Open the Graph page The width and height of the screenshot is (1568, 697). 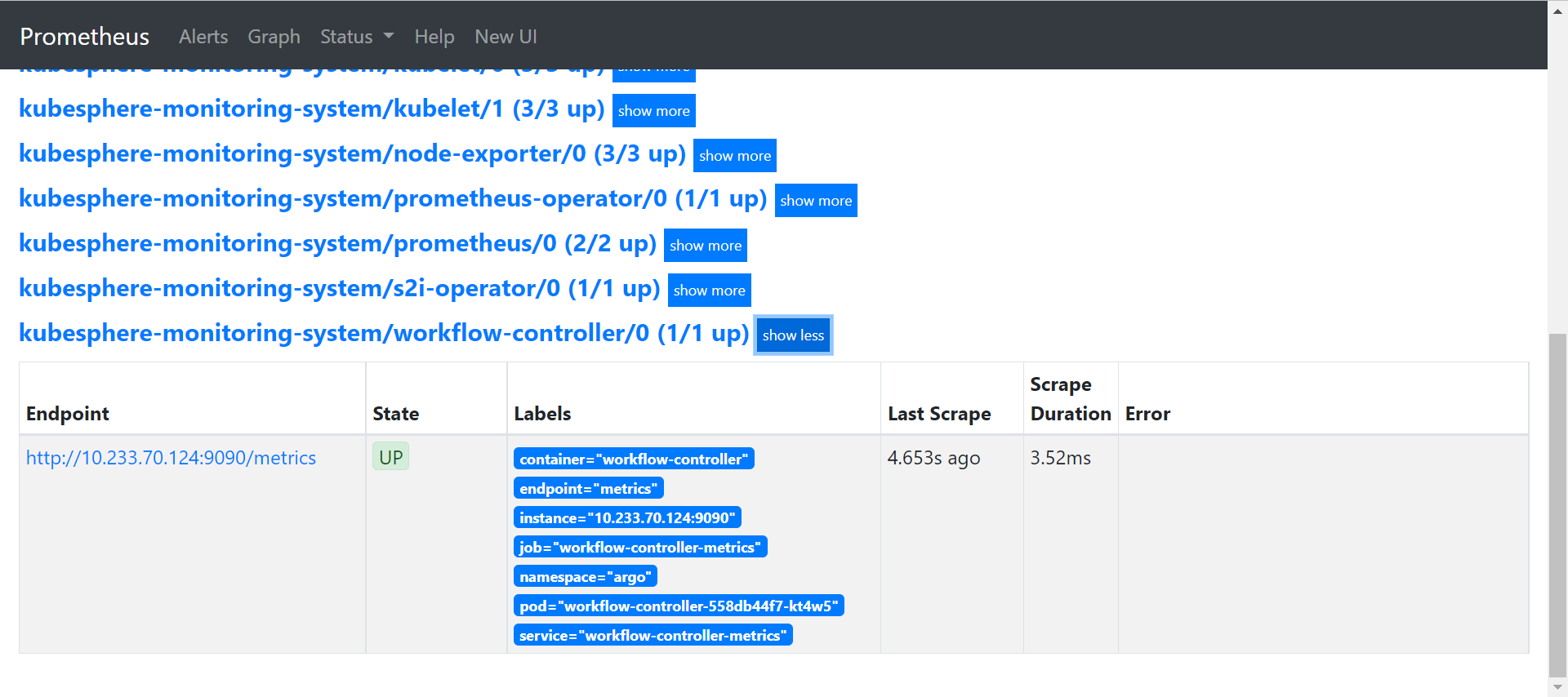pos(274,37)
